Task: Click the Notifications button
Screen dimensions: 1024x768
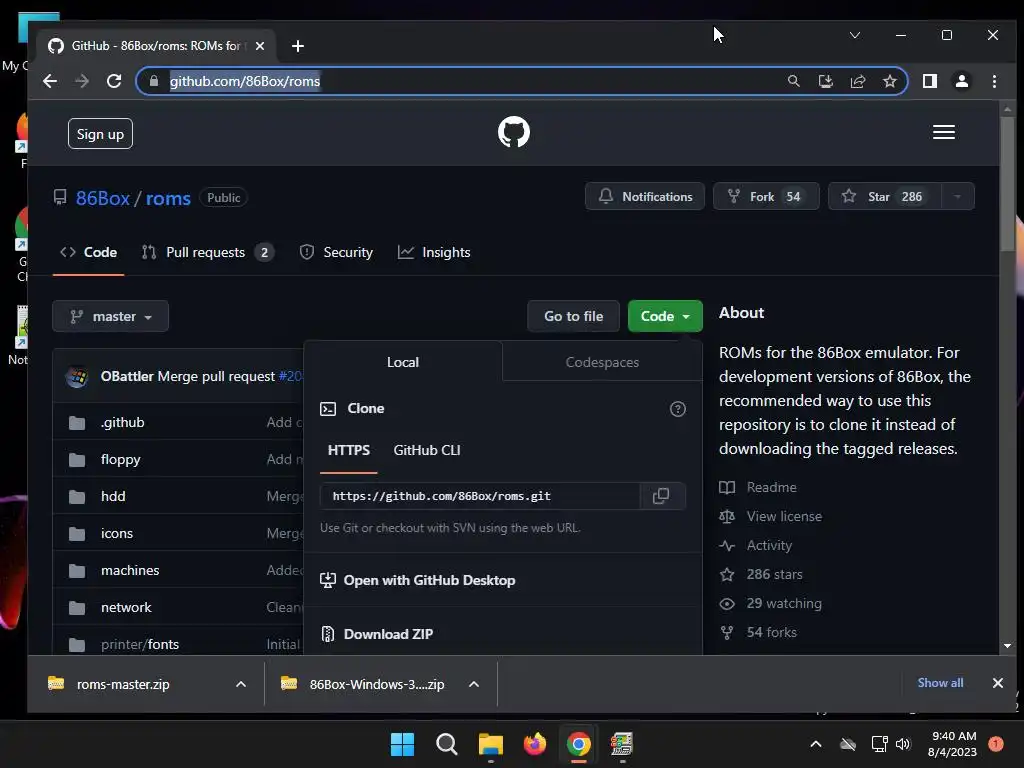Action: (x=645, y=197)
